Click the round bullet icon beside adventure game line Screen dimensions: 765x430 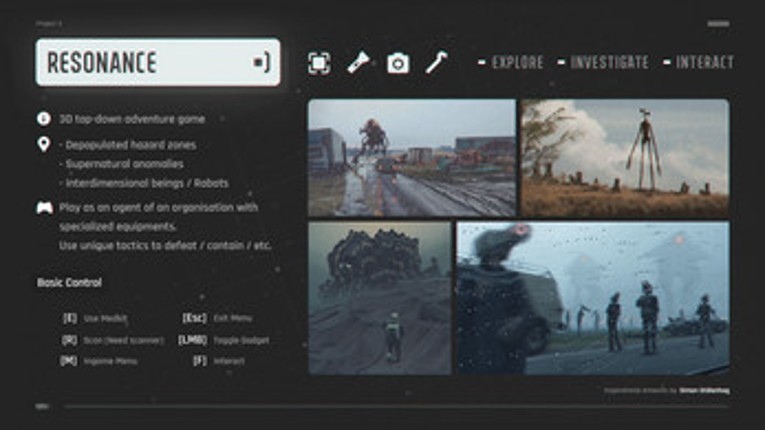point(44,119)
